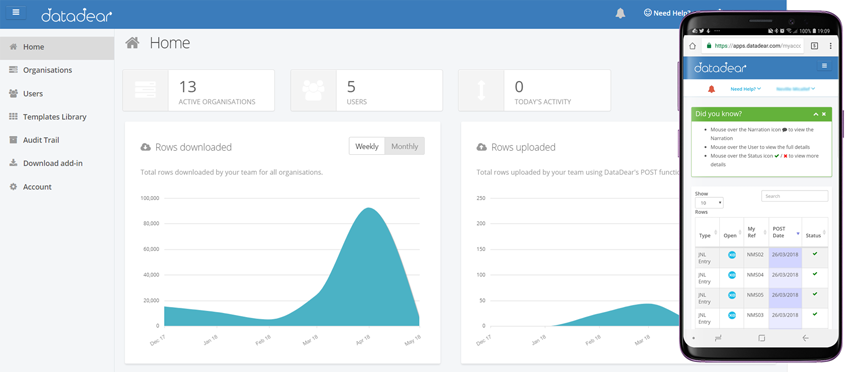The width and height of the screenshot is (850, 372).
Task: Tap the Android back navigation button
Action: pos(806,338)
